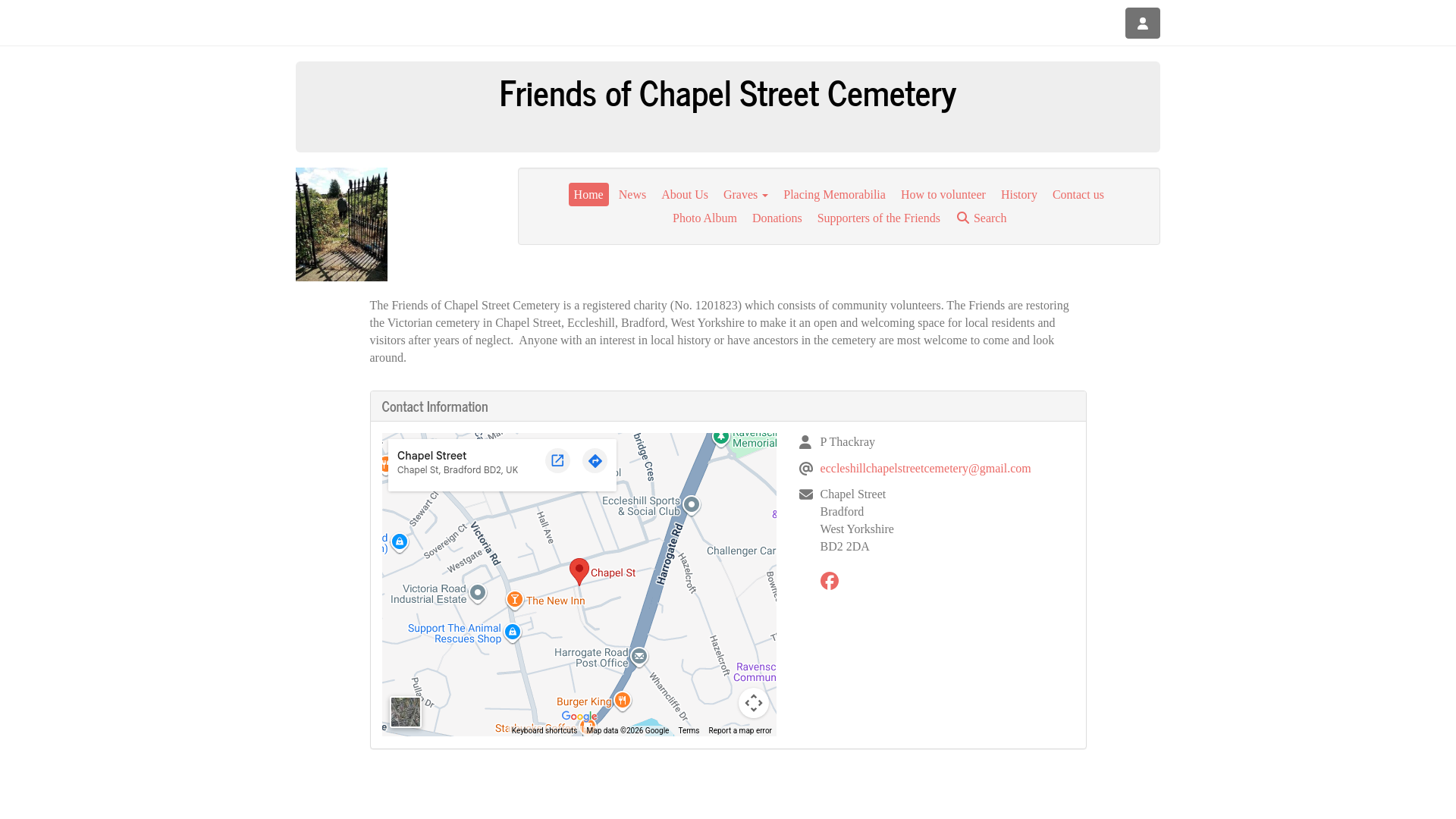Open the About Us page
This screenshot has height=819, width=1456.
coord(685,195)
